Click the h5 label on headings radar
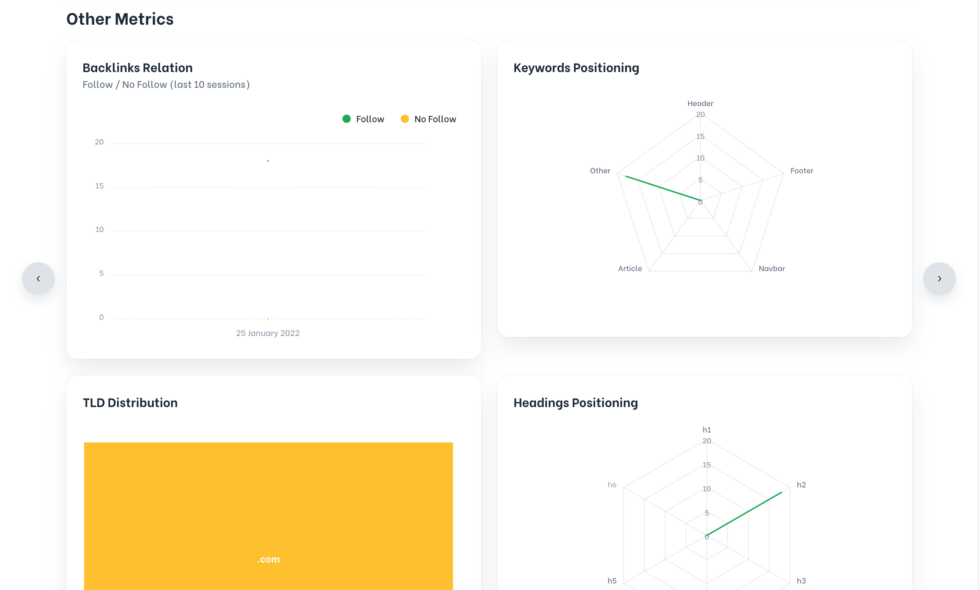Viewport: 980px width, 590px height. pyautogui.click(x=612, y=581)
